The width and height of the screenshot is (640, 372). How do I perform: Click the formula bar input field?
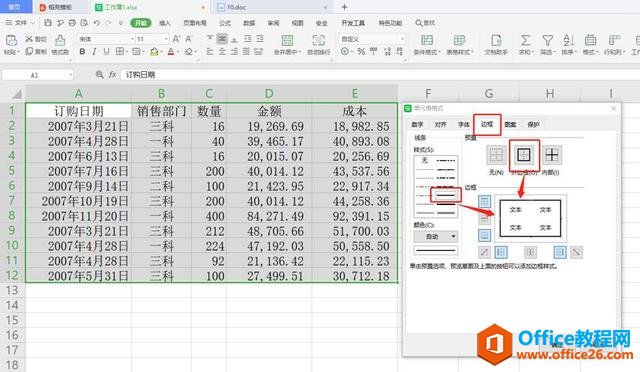click(x=380, y=75)
